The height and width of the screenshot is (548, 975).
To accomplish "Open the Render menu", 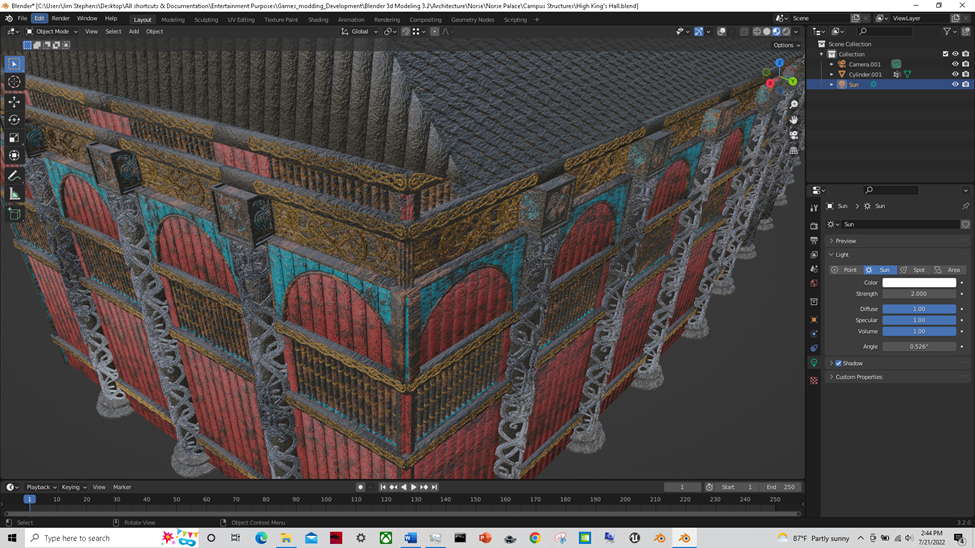I will (x=60, y=18).
